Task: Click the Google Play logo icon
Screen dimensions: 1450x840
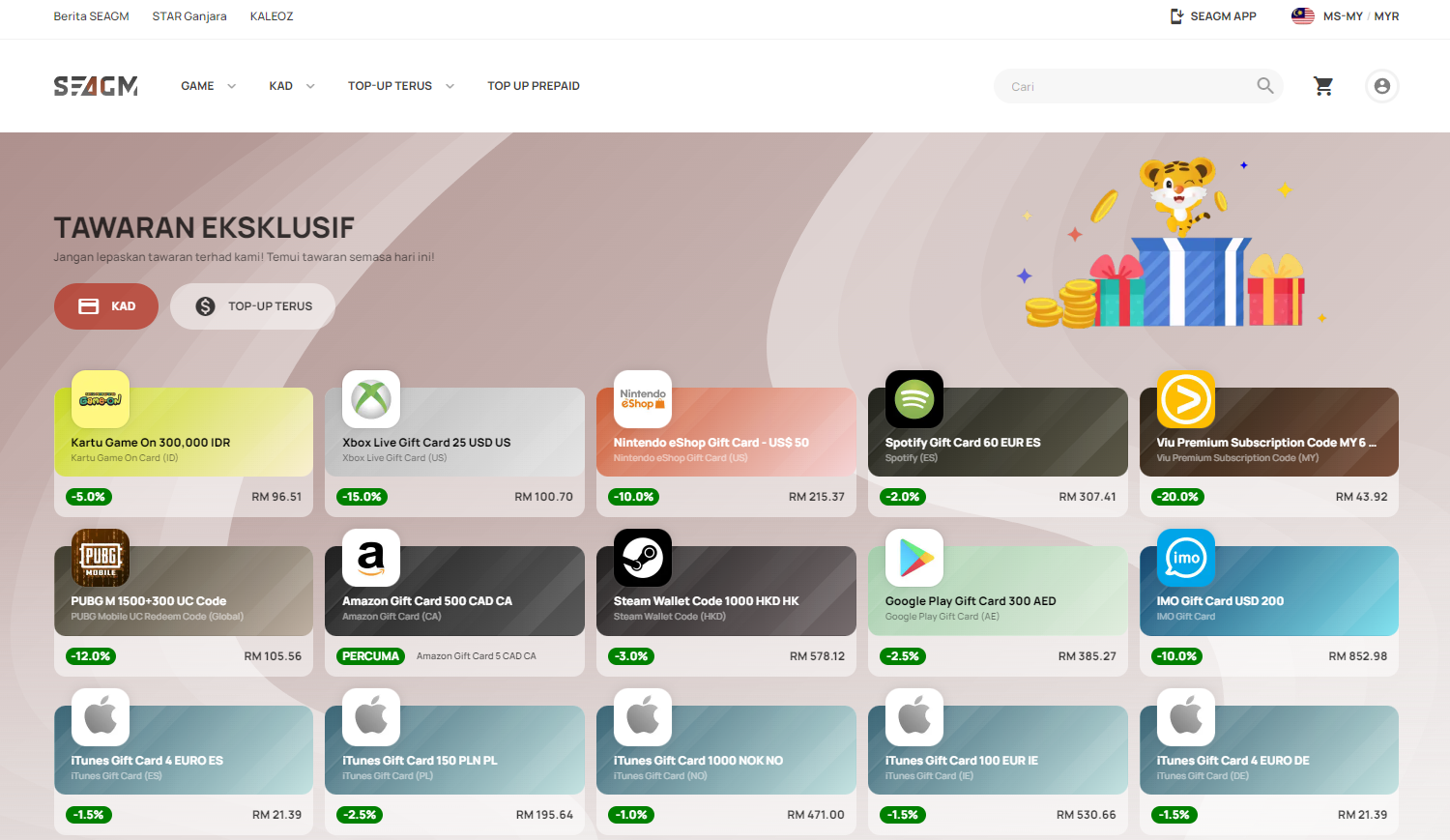Action: point(914,558)
